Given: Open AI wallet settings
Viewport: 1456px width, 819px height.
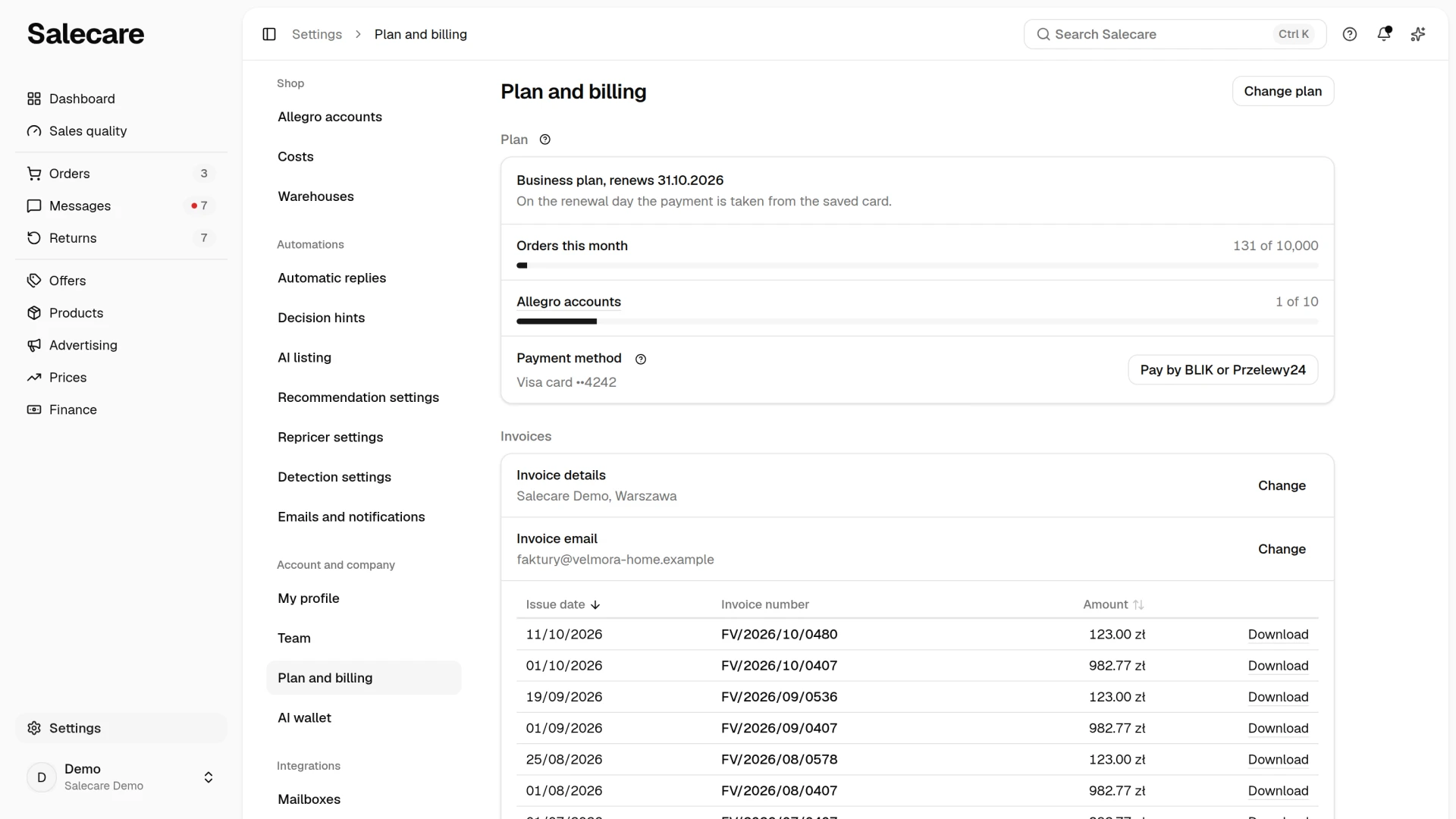Looking at the screenshot, I should click(364, 718).
